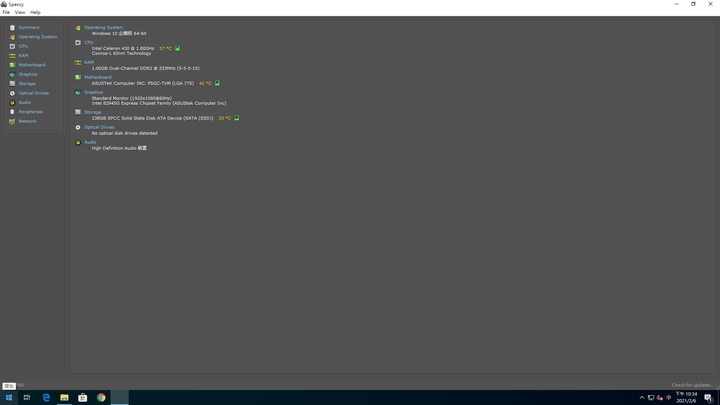Click the Windows logo icon beside the Operating System heading

click(x=78, y=28)
